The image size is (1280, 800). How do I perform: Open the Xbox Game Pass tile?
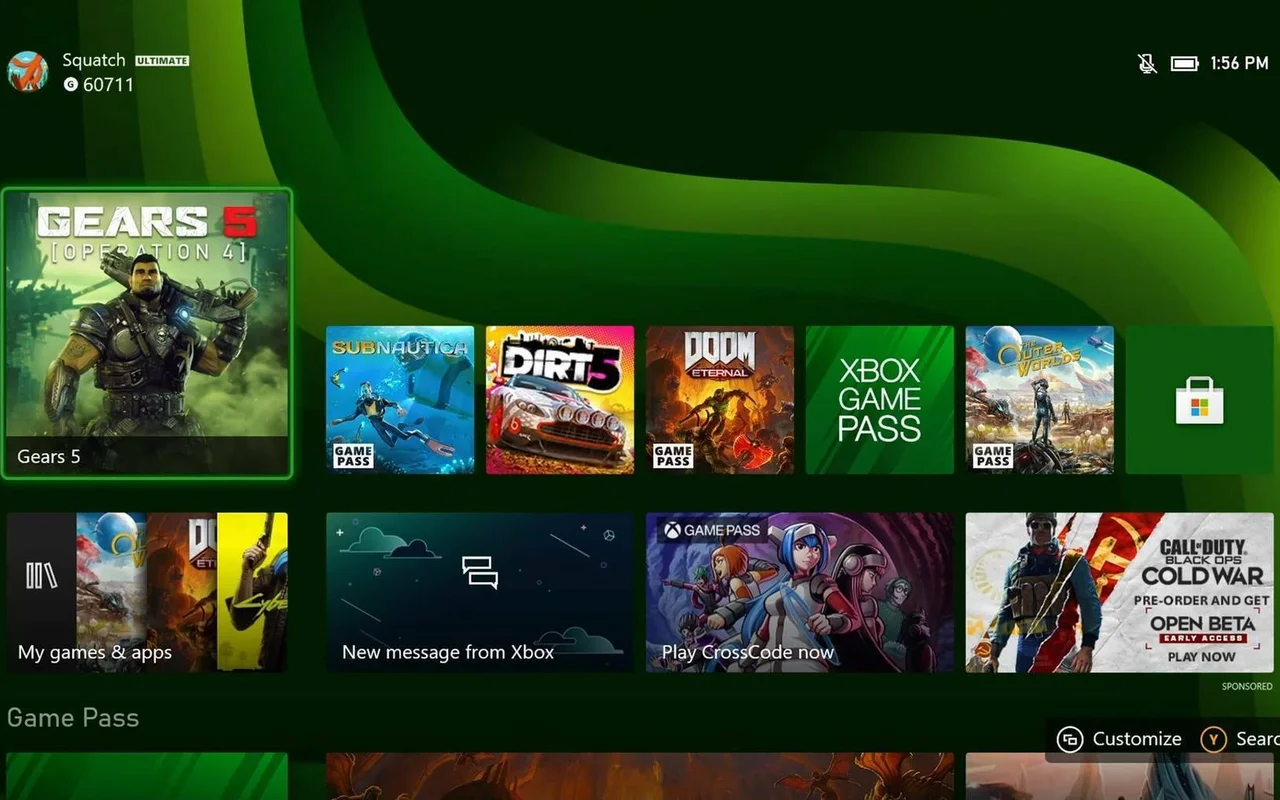point(880,400)
